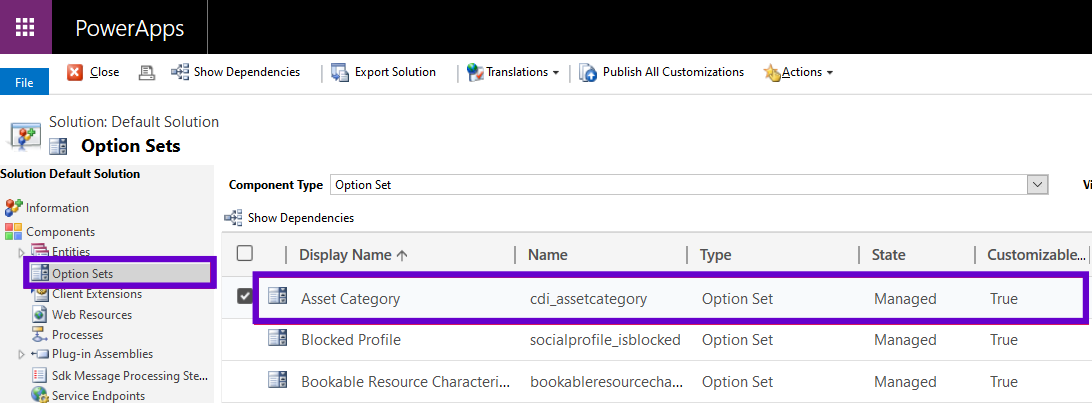Viewport: 1092px width, 403px height.
Task: Click the Service Endpoints icon
Action: (x=40, y=395)
